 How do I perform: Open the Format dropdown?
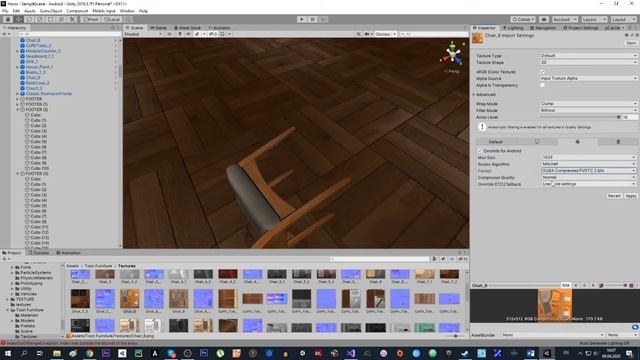[588, 171]
